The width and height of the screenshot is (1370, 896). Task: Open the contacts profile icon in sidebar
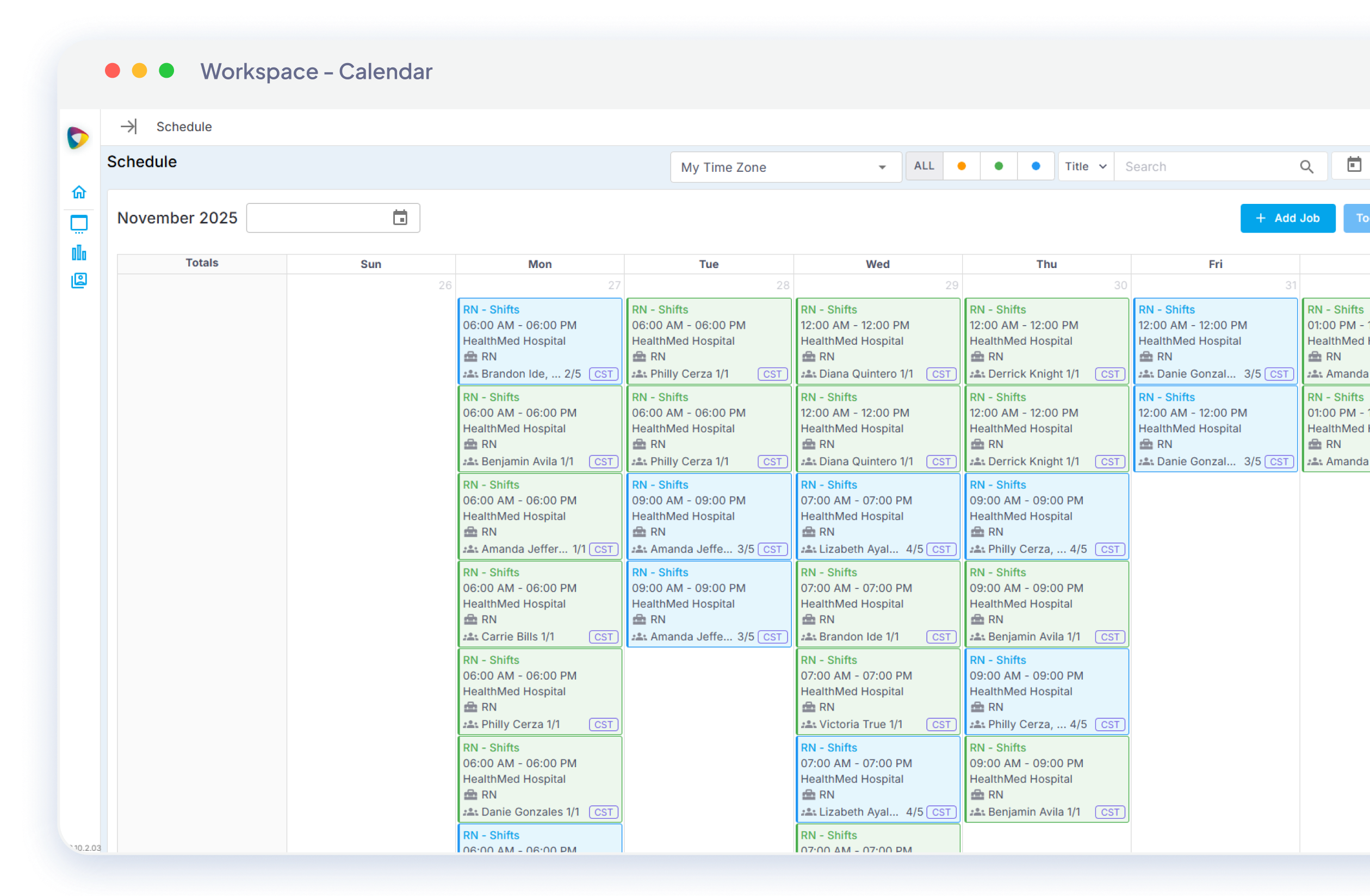click(x=79, y=280)
